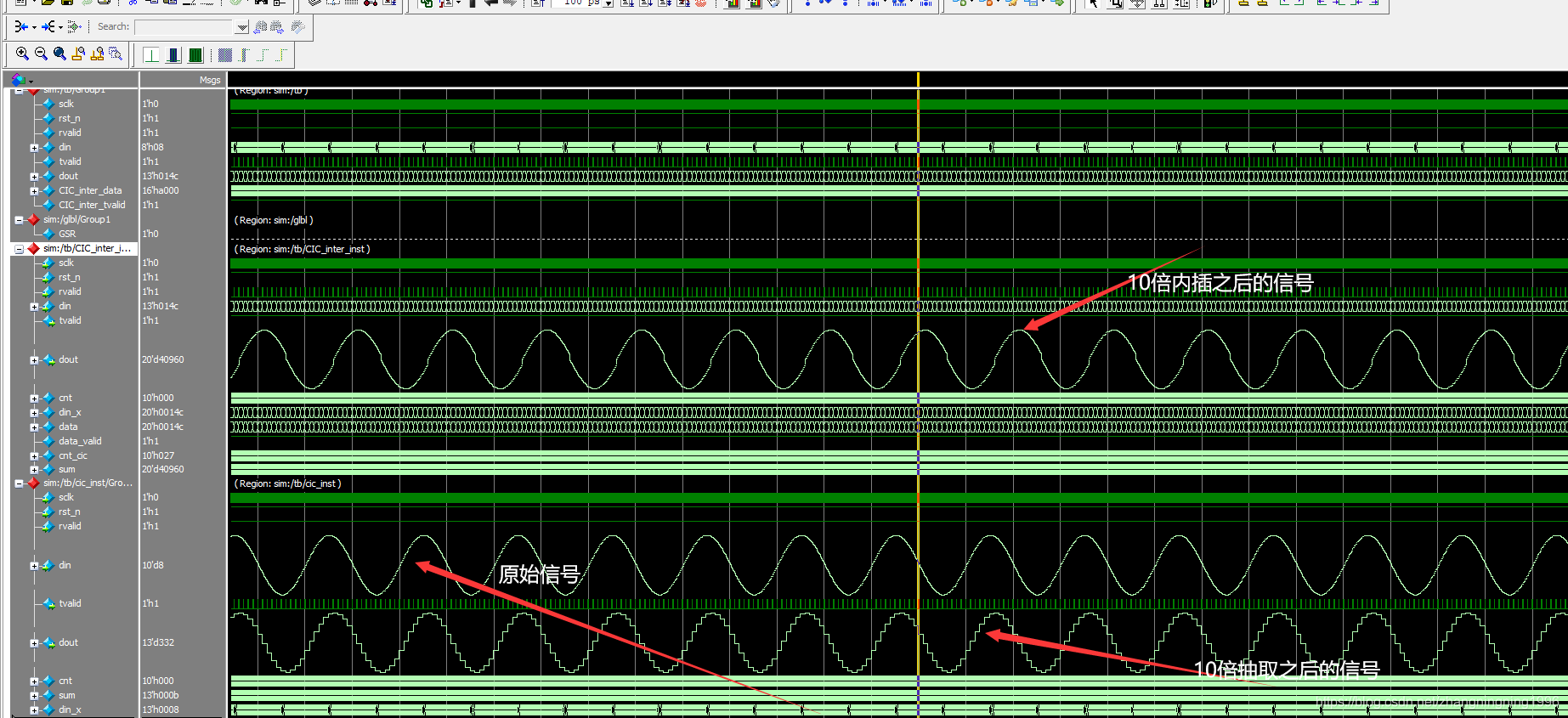The height and width of the screenshot is (718, 1568).
Task: Expand din with value 10'd8
Action: click(x=34, y=566)
